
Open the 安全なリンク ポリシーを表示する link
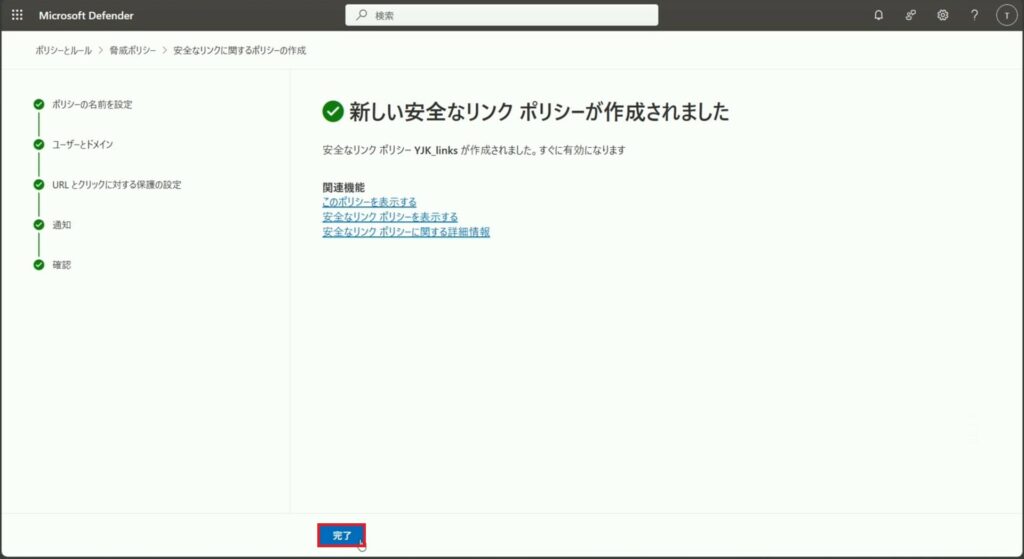point(390,217)
